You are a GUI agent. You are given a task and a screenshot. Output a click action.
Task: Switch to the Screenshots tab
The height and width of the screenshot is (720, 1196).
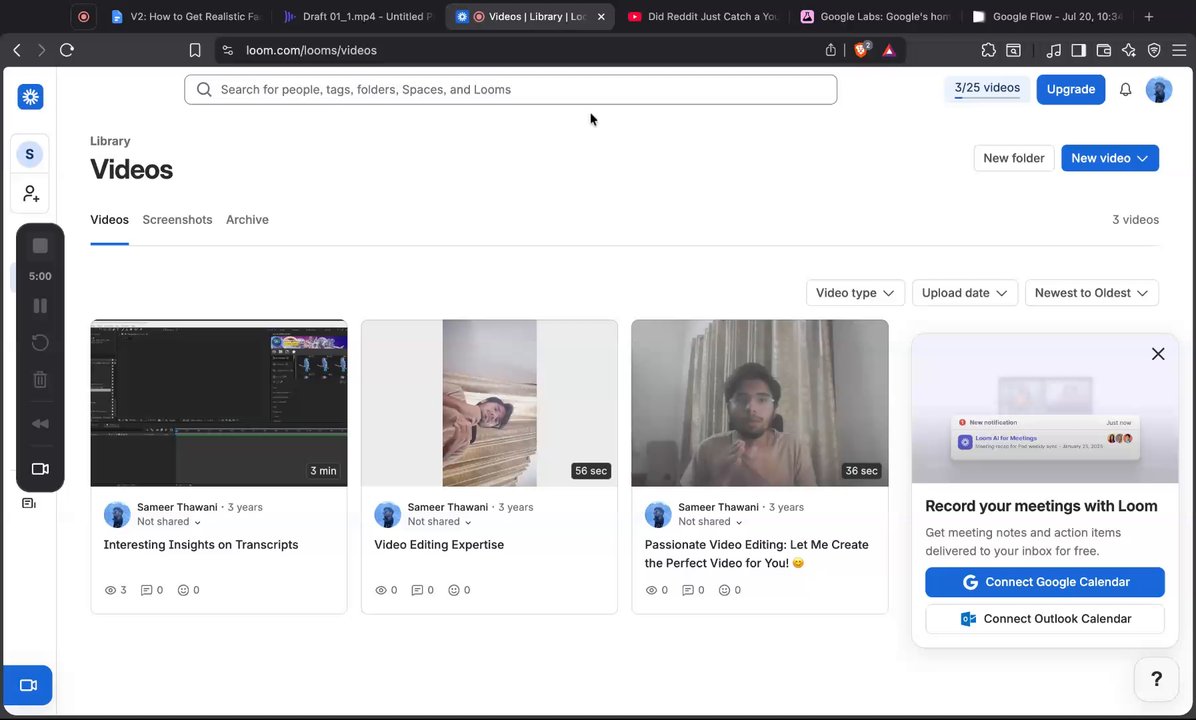pos(177,220)
